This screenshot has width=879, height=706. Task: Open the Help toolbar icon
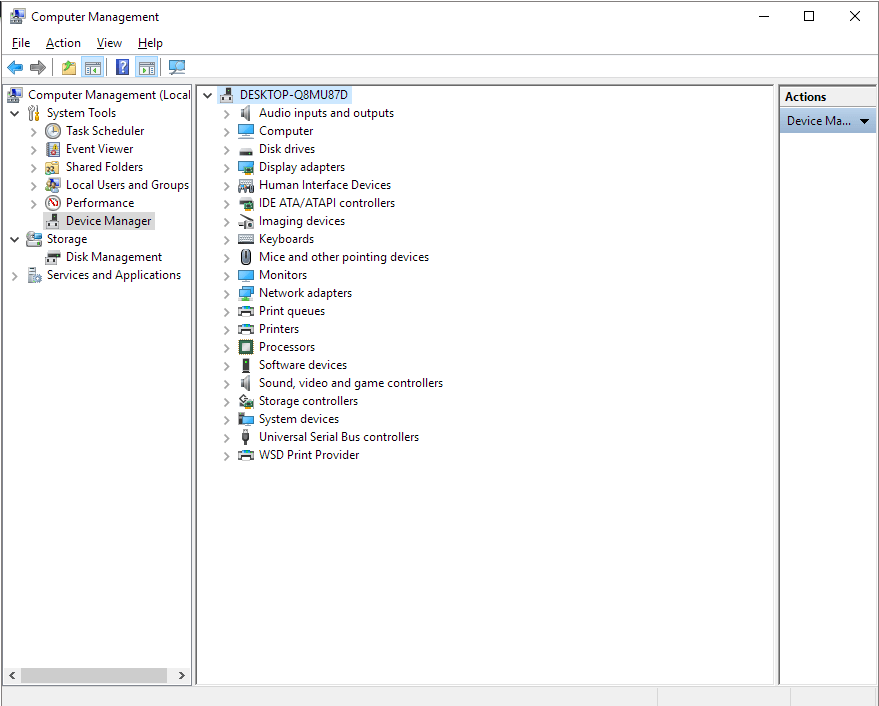(122, 68)
